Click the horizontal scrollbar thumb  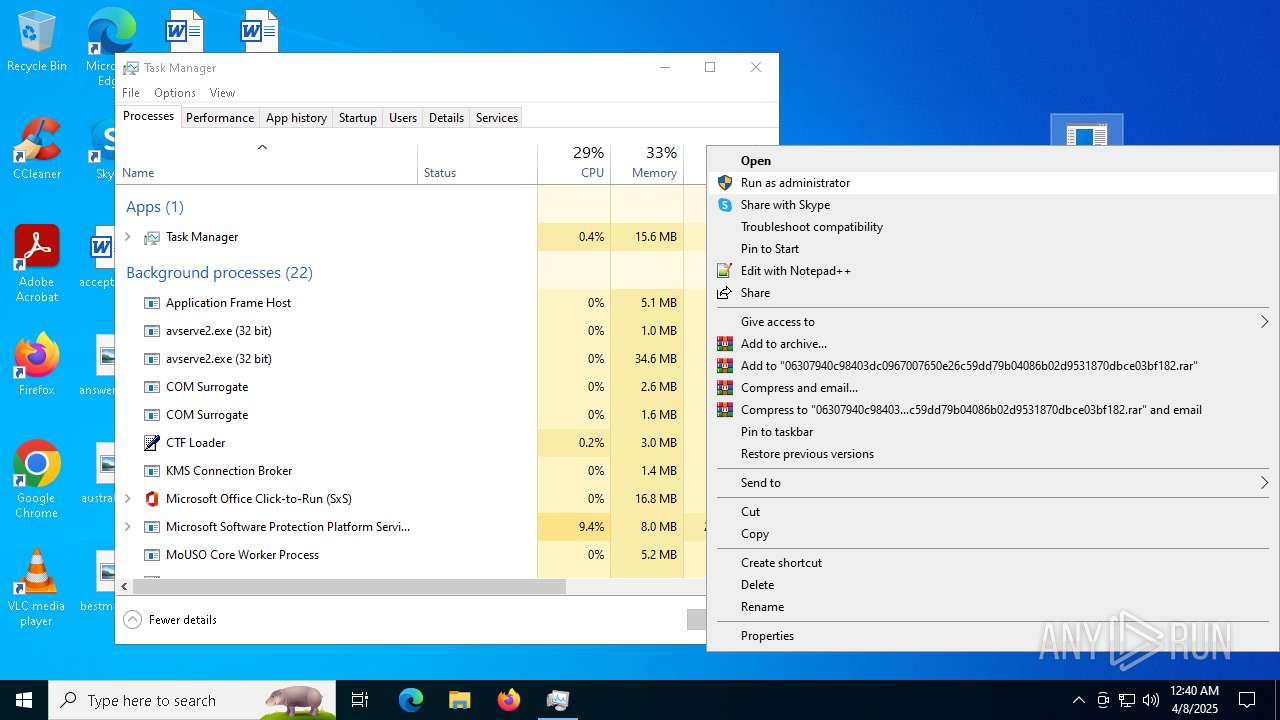click(349, 587)
